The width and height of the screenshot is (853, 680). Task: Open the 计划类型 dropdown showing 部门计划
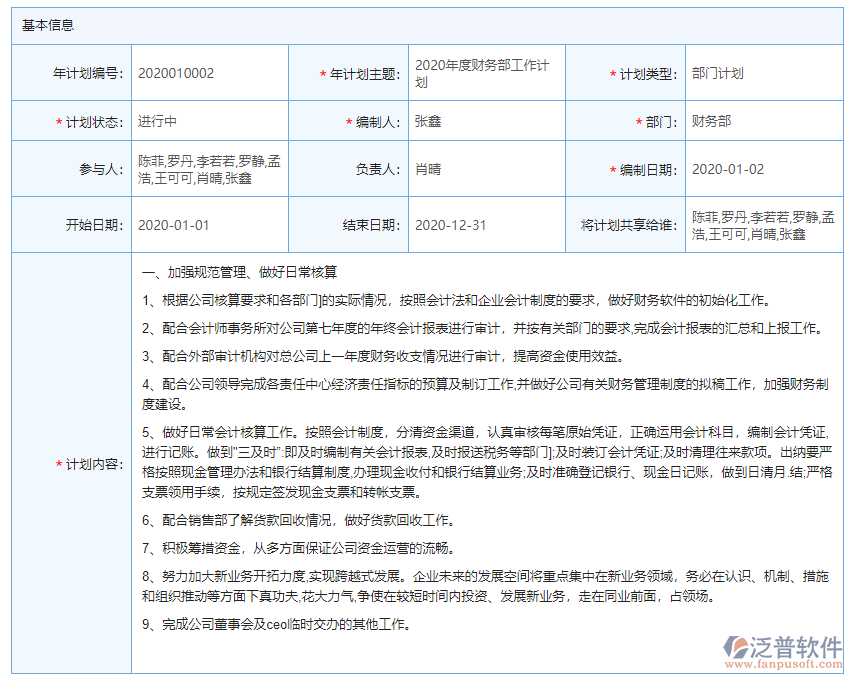pos(713,73)
